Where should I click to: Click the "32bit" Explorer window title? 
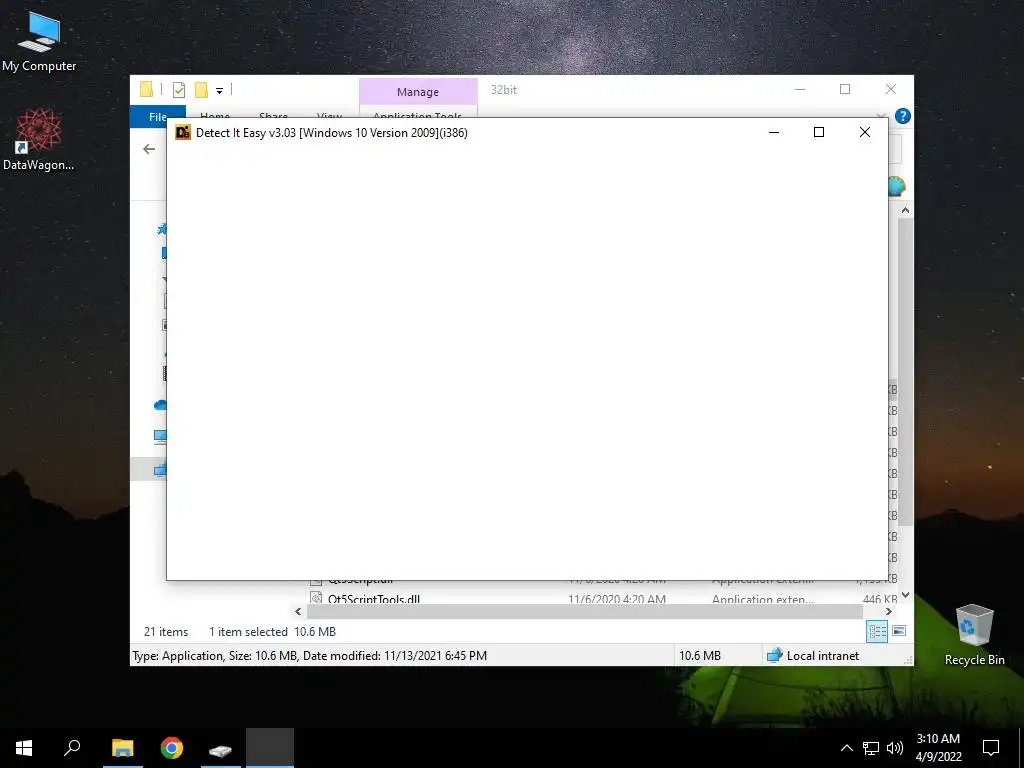click(x=504, y=89)
